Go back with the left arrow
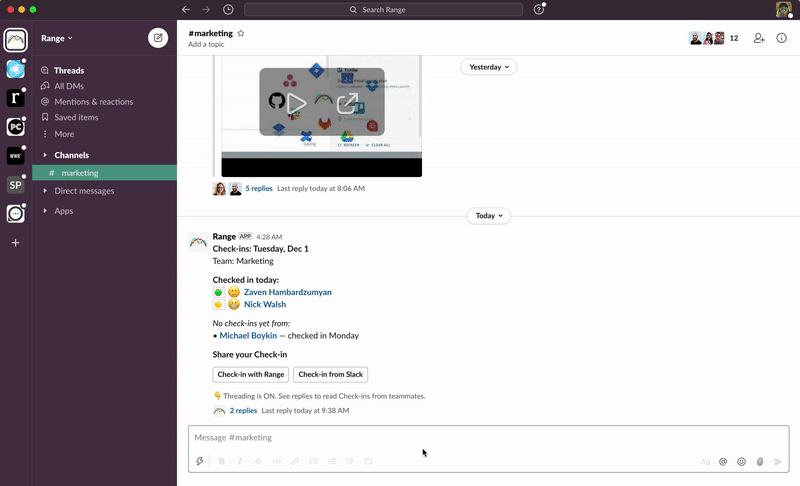The image size is (800, 486). tap(186, 9)
